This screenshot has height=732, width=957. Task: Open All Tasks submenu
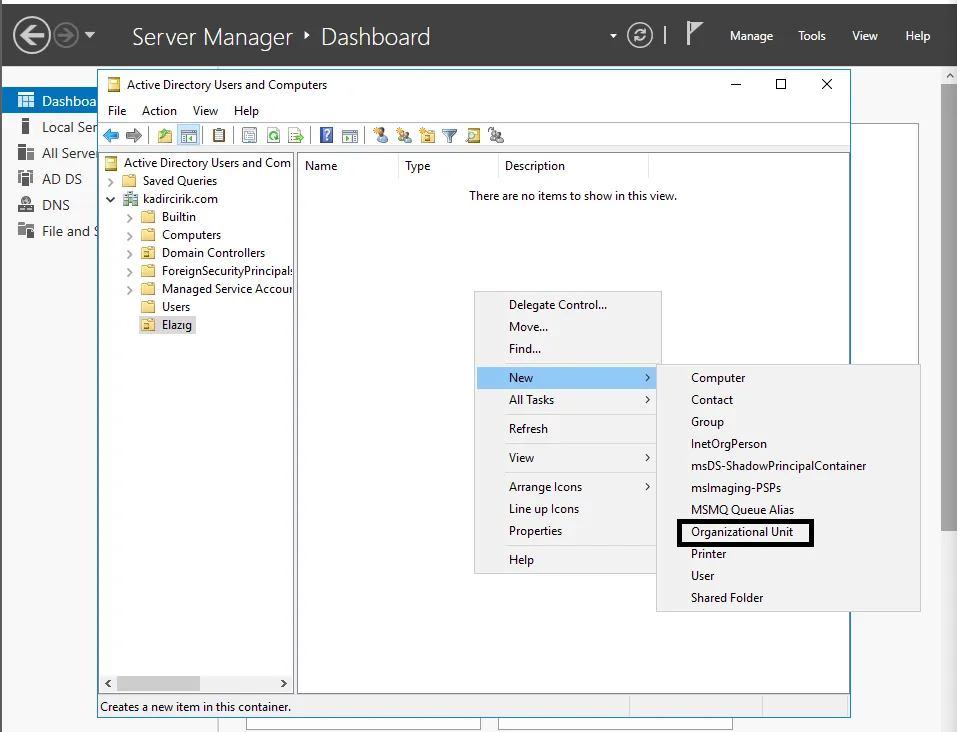(566, 400)
